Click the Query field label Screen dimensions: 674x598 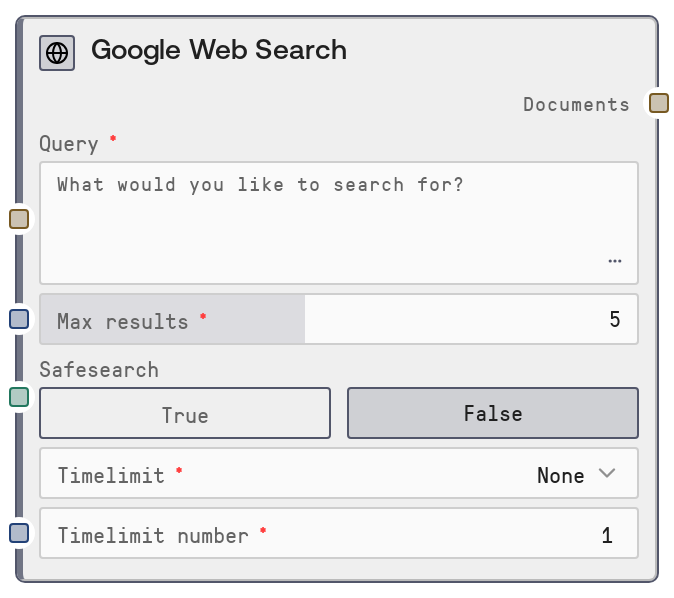69,144
